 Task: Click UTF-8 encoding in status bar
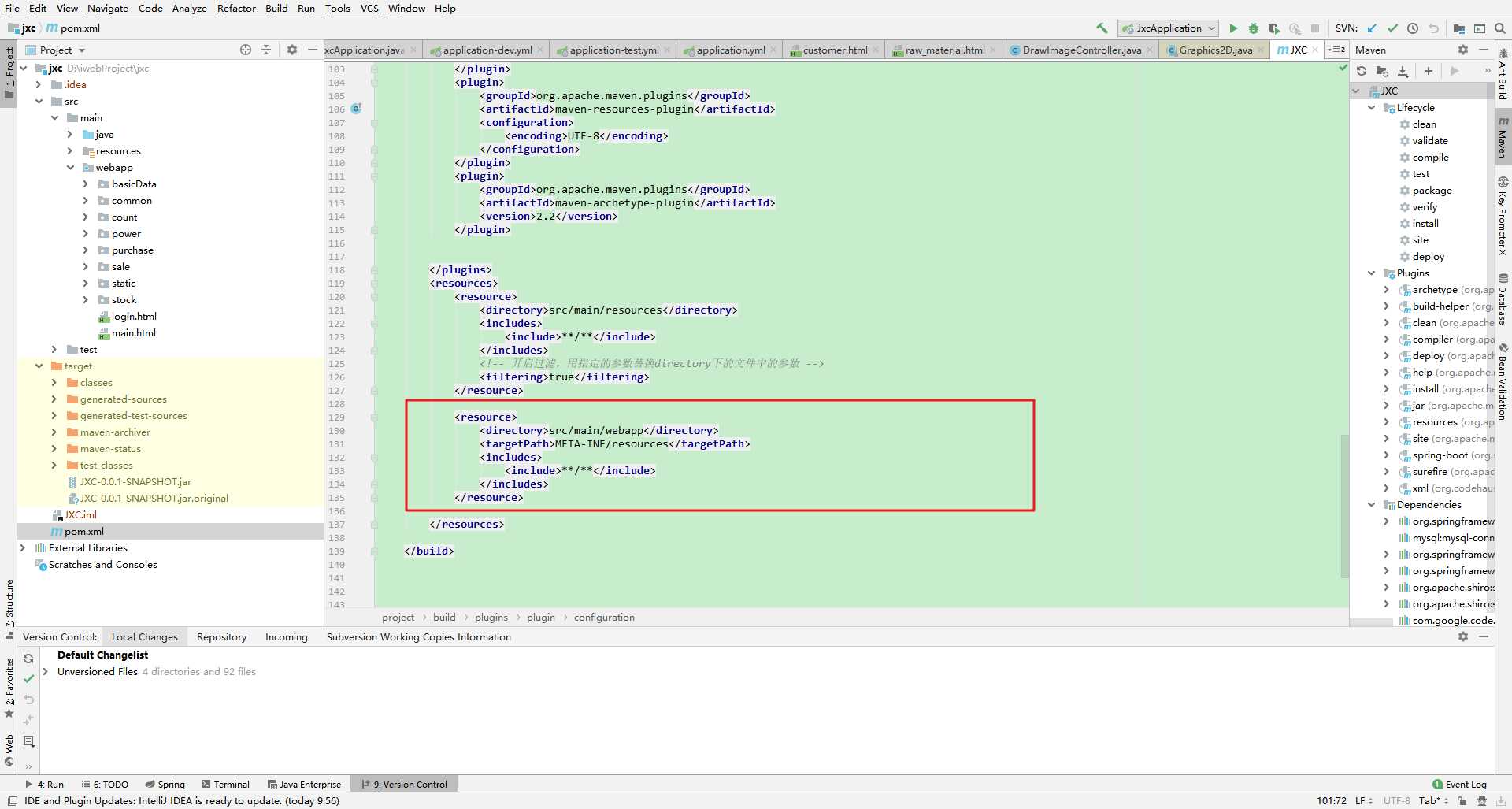tap(1396, 800)
